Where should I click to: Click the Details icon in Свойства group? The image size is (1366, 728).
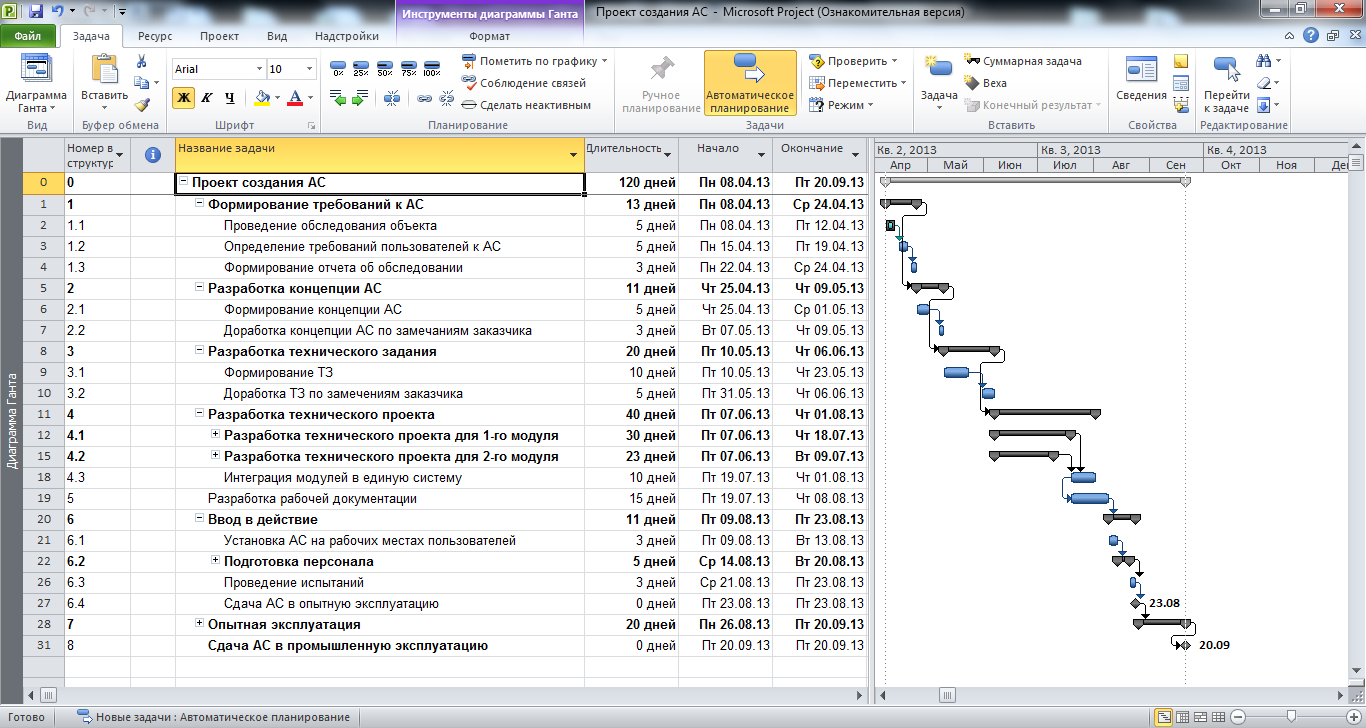click(x=1181, y=83)
